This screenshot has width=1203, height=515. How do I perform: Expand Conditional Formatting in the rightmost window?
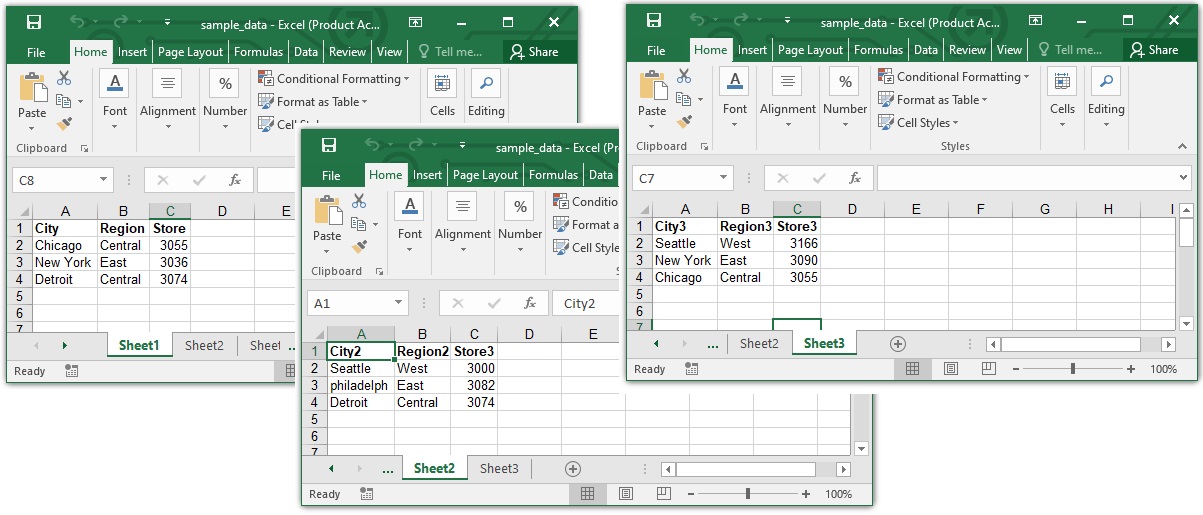[x=957, y=77]
